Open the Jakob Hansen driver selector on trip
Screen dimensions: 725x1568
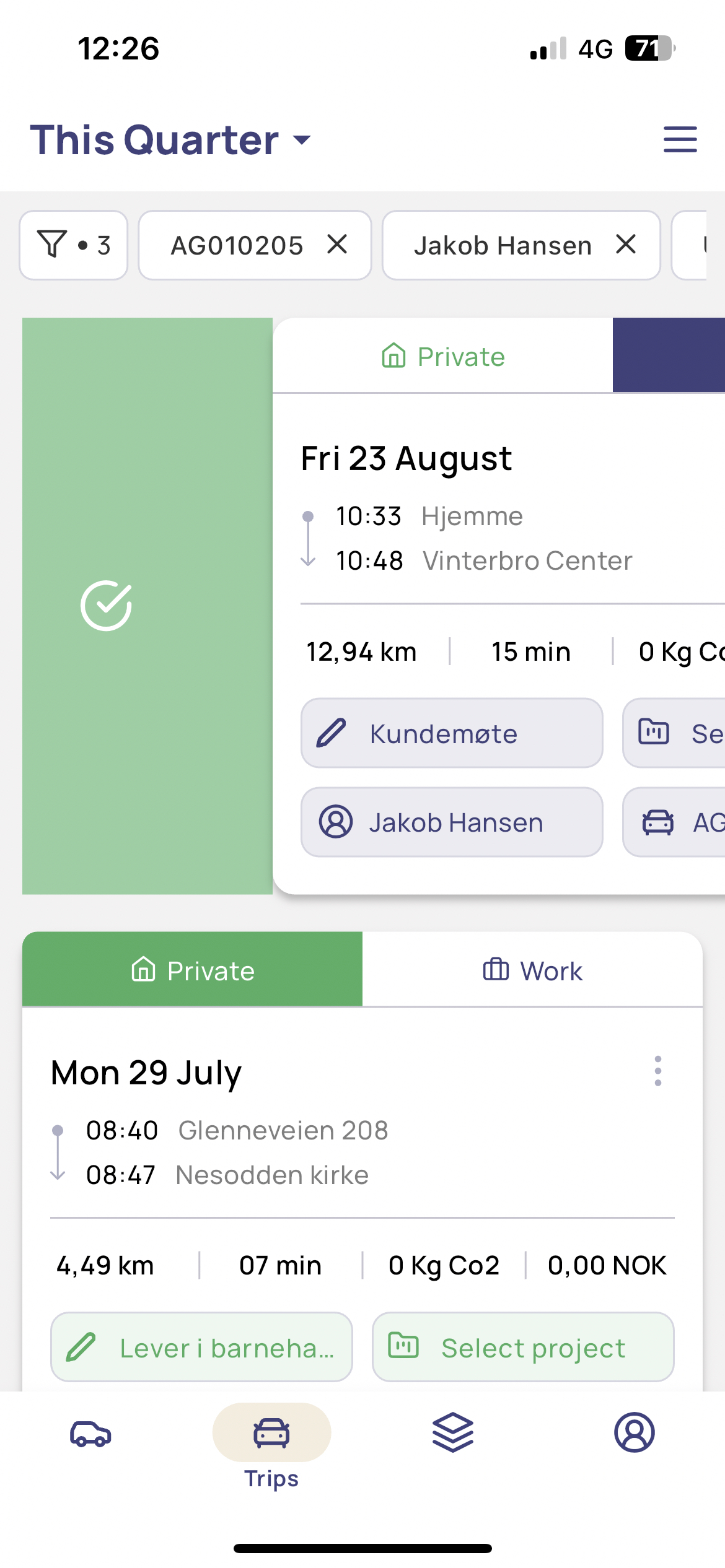pyautogui.click(x=452, y=822)
